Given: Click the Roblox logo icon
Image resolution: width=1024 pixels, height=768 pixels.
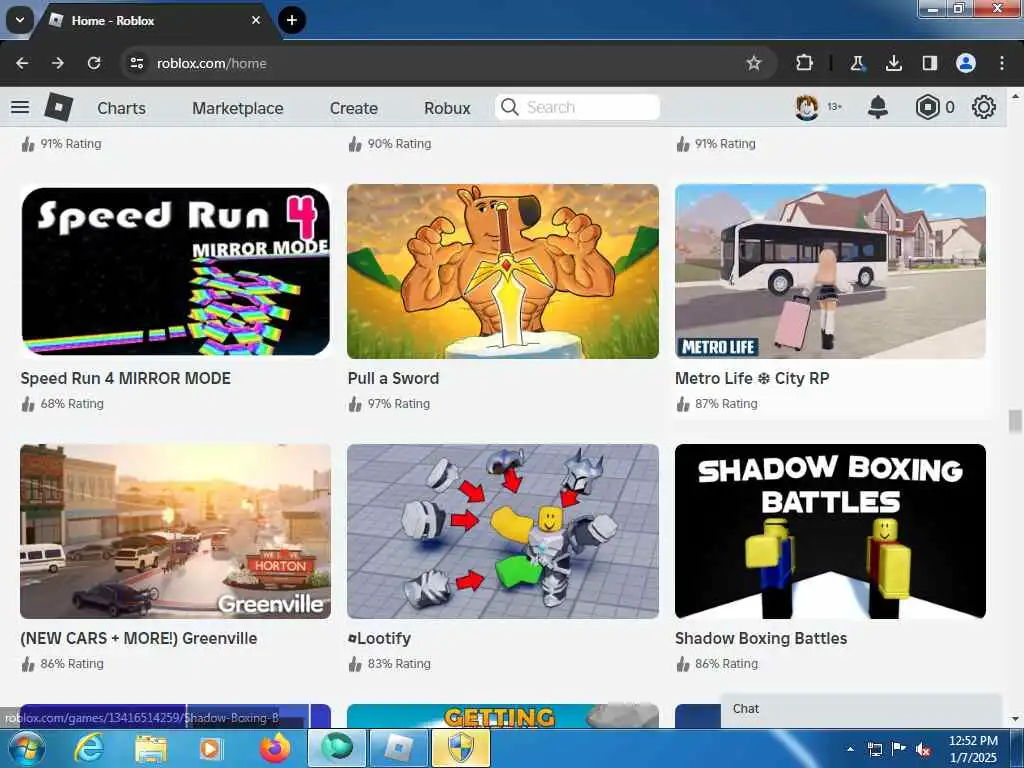Looking at the screenshot, I should (x=59, y=107).
